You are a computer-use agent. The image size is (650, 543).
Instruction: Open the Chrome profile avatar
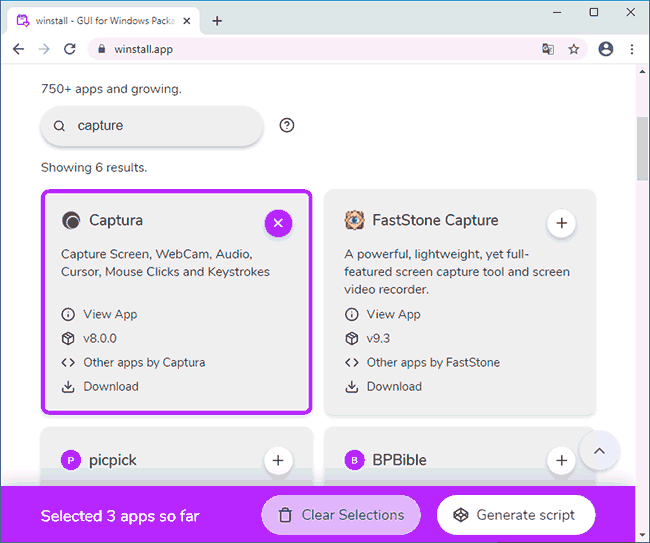pos(606,49)
